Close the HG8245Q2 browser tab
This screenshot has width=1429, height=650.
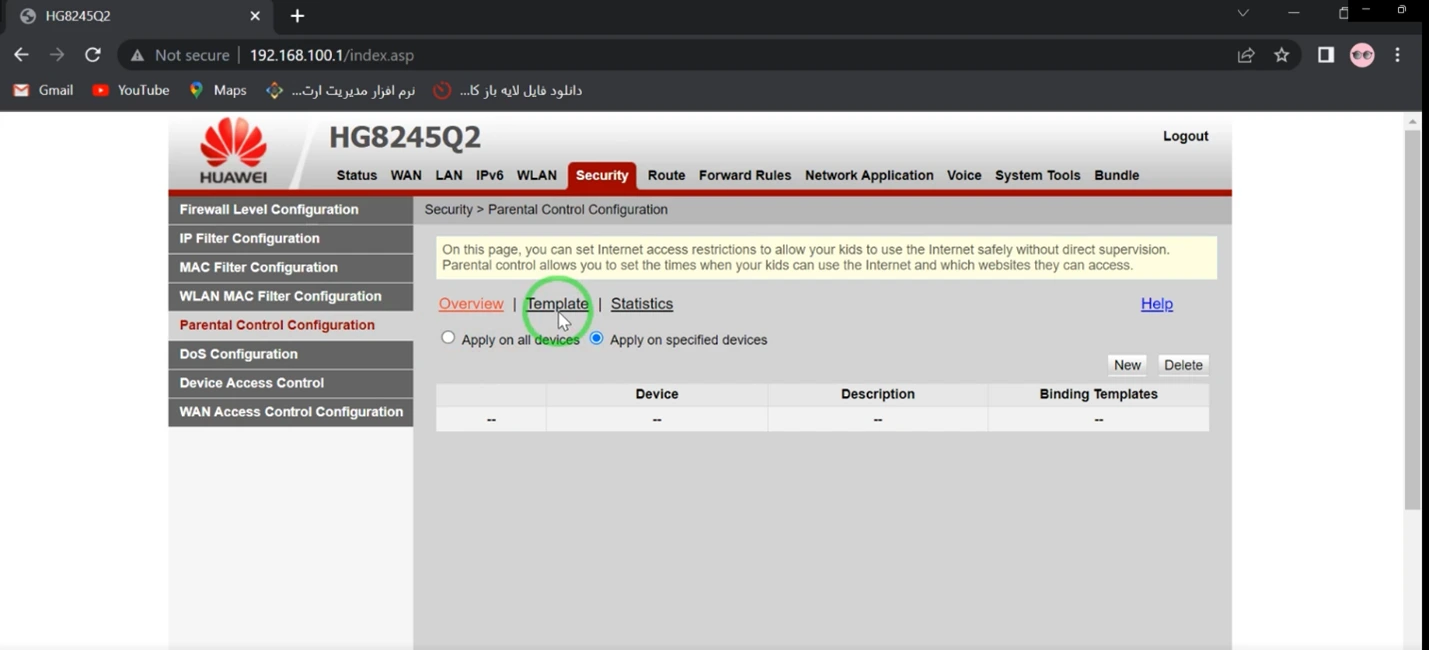(255, 16)
